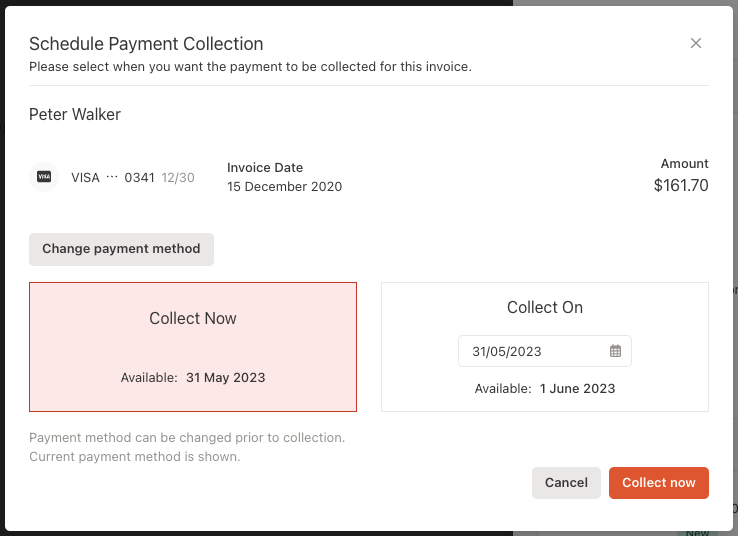Confirm with the Collect now button
This screenshot has height=536, width=738.
[x=658, y=483]
